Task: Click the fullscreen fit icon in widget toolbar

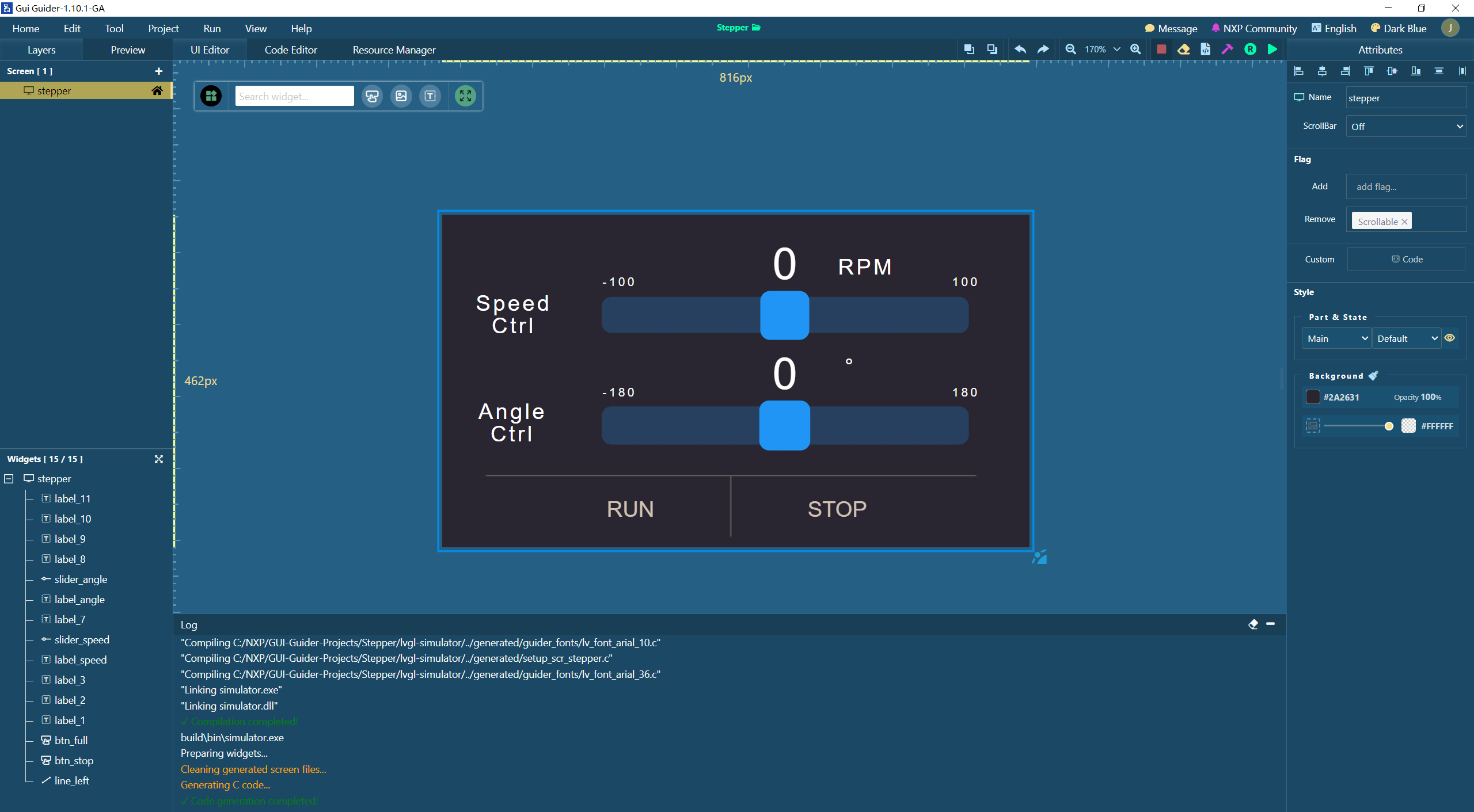Action: click(465, 96)
